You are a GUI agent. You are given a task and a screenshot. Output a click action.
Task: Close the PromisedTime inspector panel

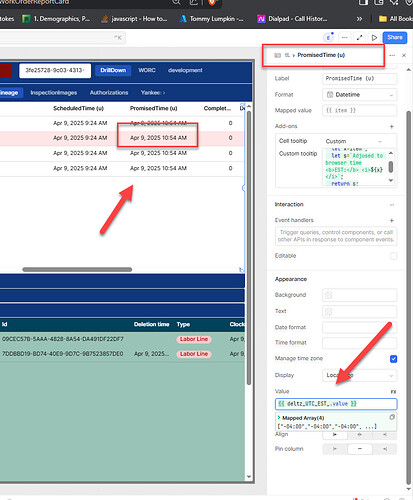pyautogui.click(x=404, y=55)
